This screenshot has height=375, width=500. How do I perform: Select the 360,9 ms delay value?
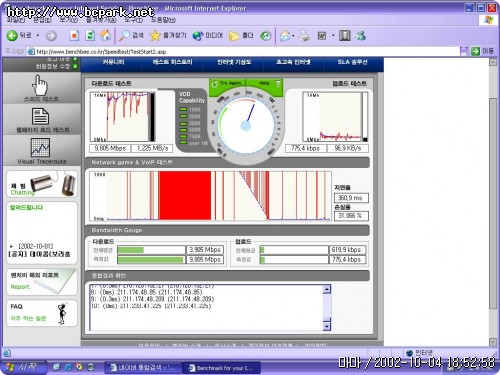pyautogui.click(x=351, y=198)
